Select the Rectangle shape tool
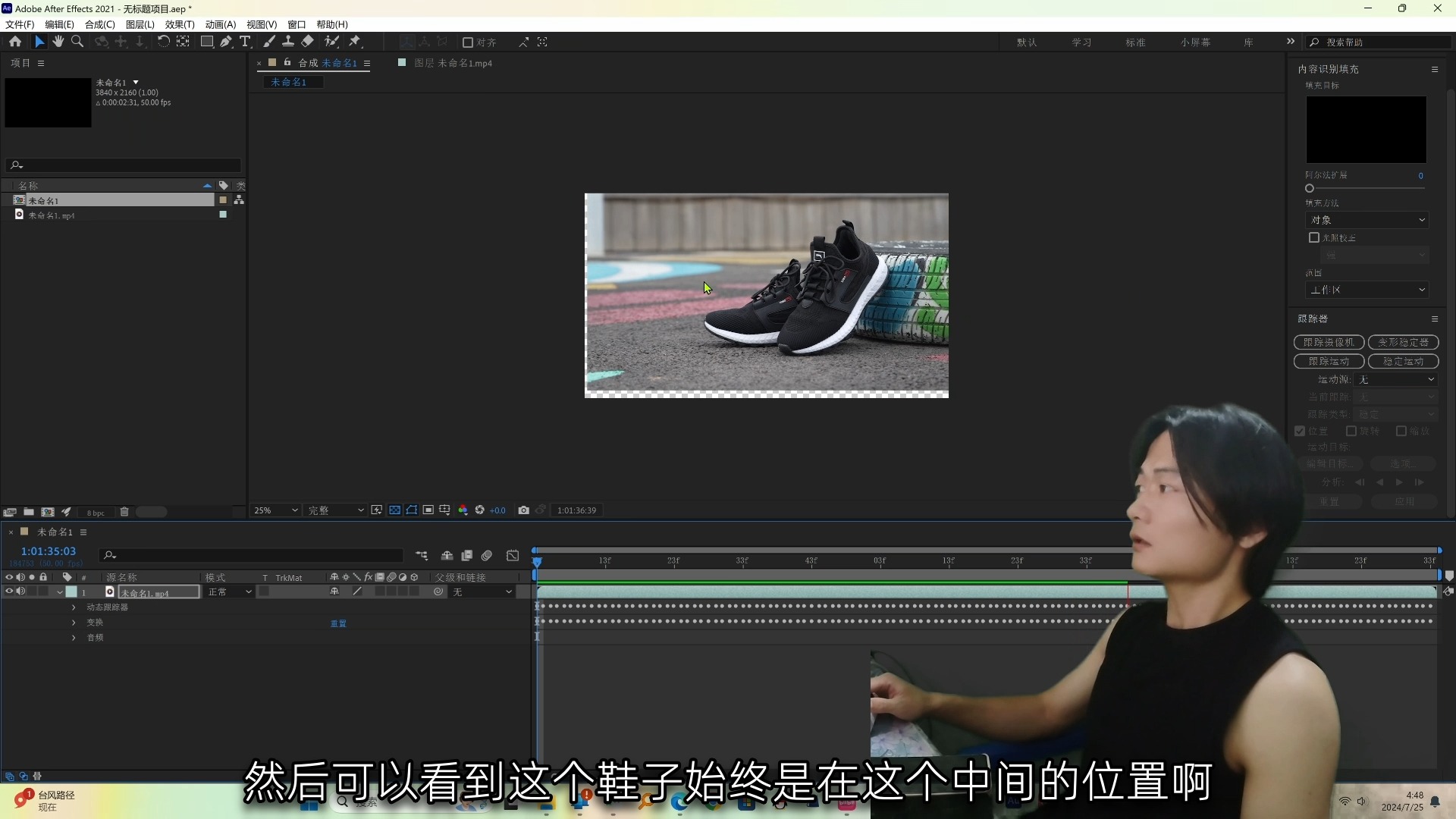Screen dimensions: 1456x819 click(206, 42)
